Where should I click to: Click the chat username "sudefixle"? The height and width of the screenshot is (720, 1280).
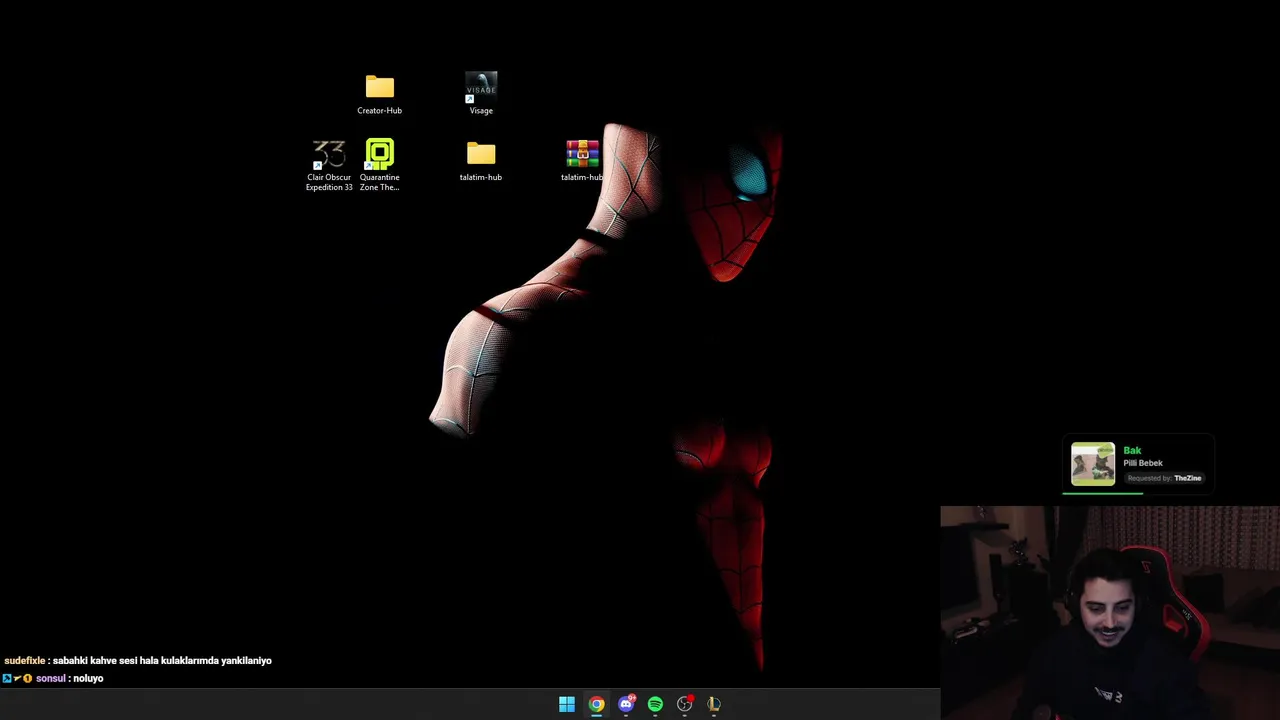tap(25, 661)
